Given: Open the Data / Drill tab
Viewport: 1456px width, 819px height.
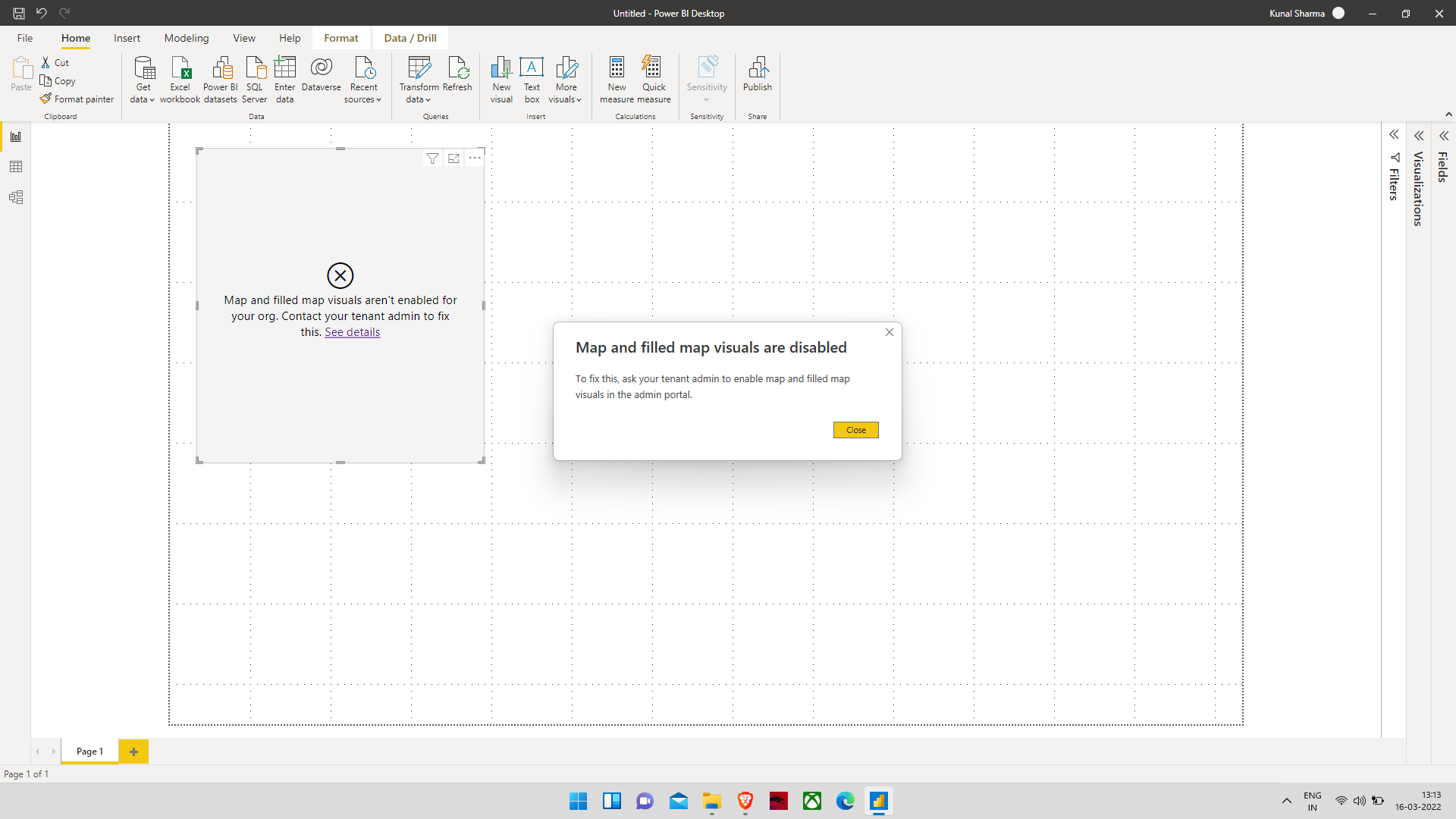Looking at the screenshot, I should pyautogui.click(x=410, y=38).
